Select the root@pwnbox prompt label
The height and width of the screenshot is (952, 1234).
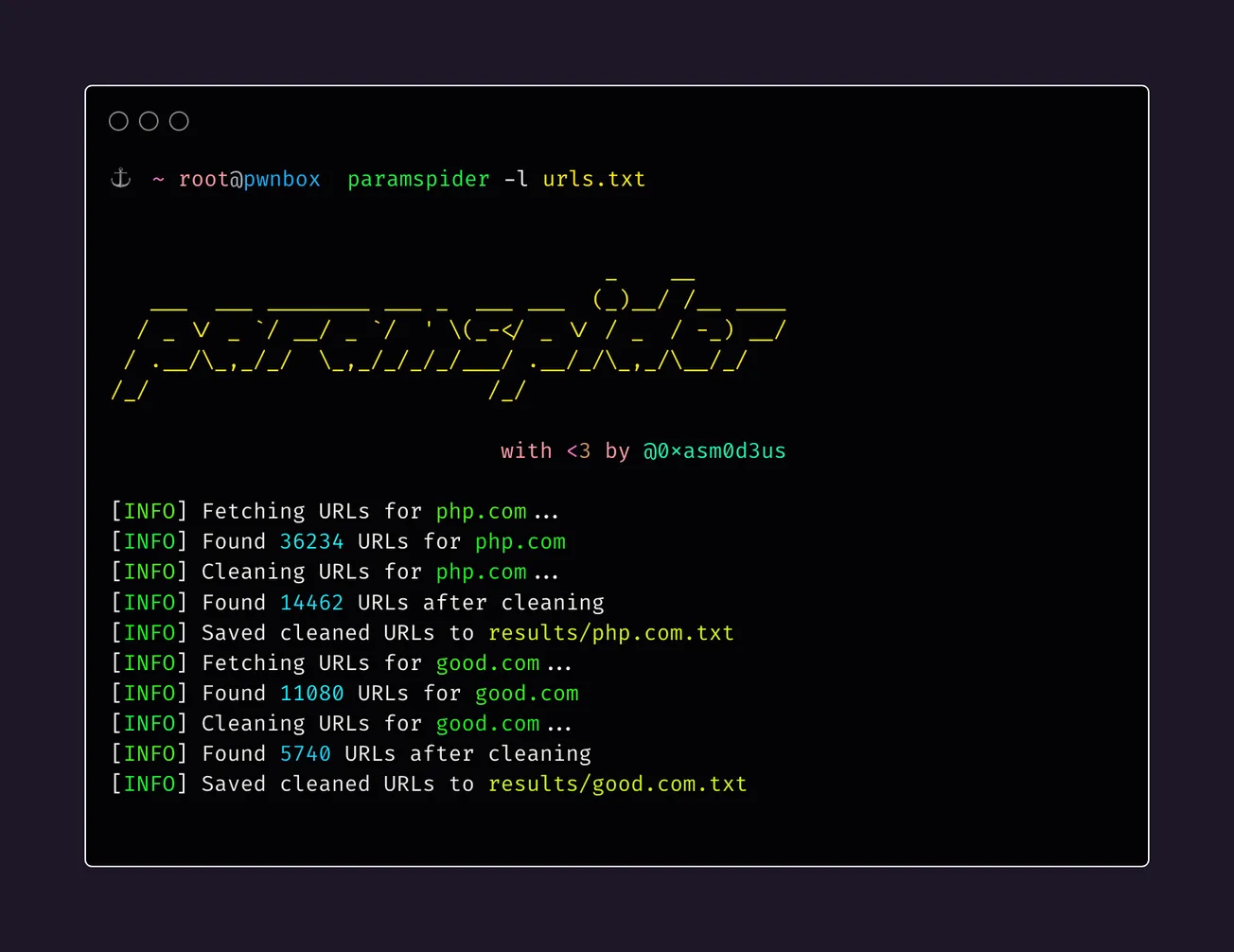(250, 178)
